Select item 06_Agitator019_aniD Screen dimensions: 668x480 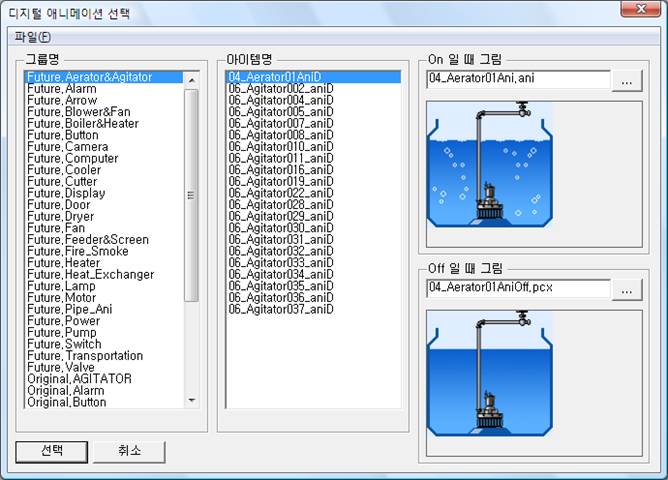click(313, 181)
